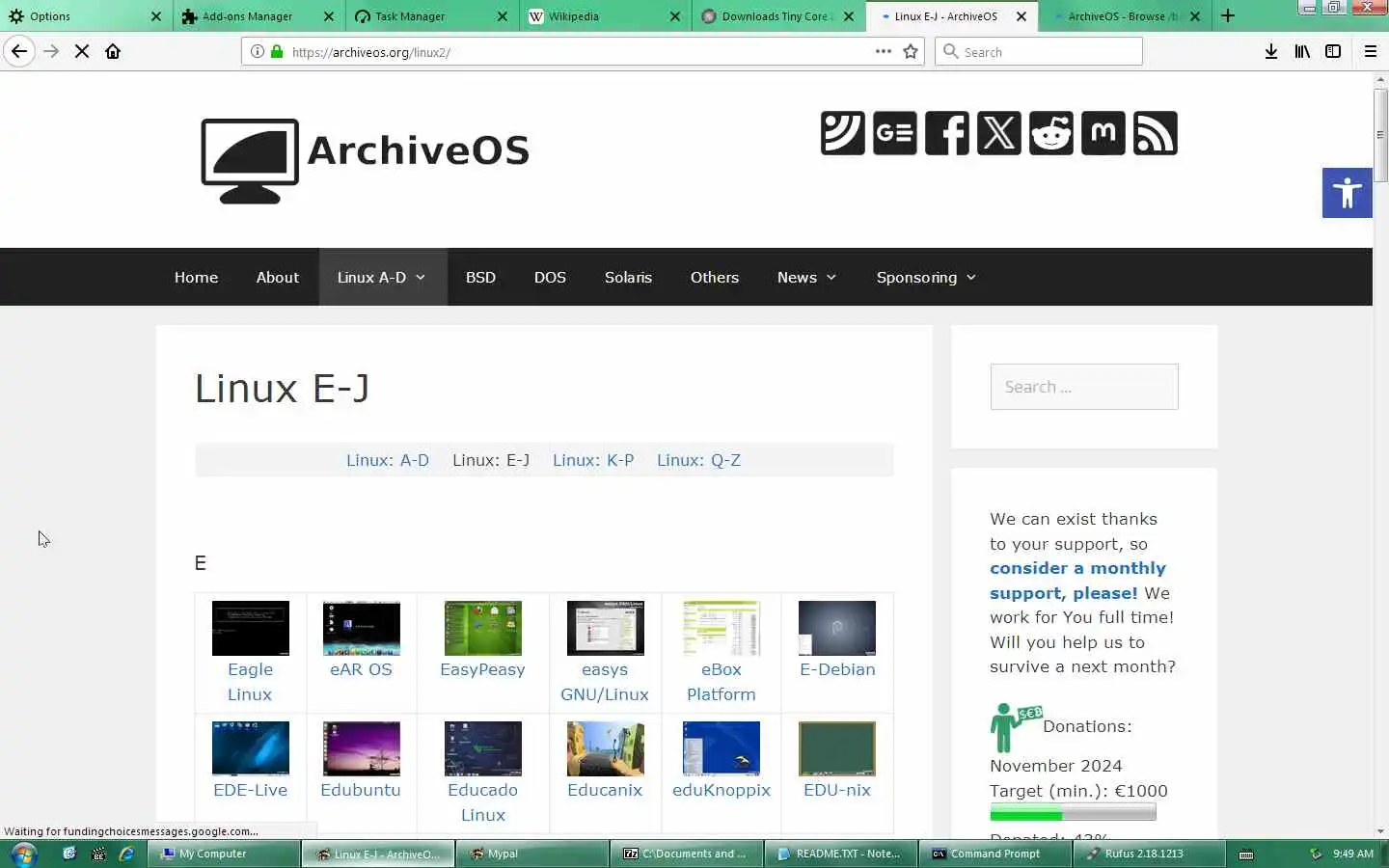
Task: Open the hamburger application menu
Action: pos(1370,51)
